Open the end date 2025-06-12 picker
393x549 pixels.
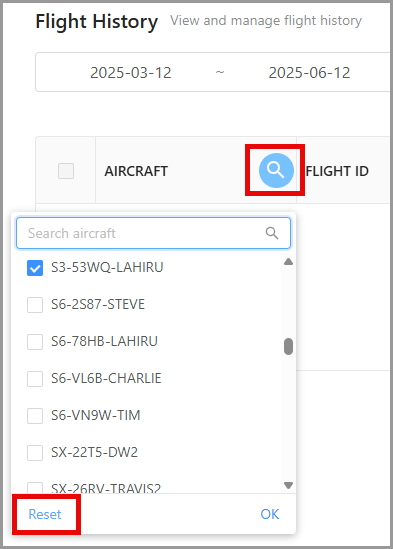point(309,73)
